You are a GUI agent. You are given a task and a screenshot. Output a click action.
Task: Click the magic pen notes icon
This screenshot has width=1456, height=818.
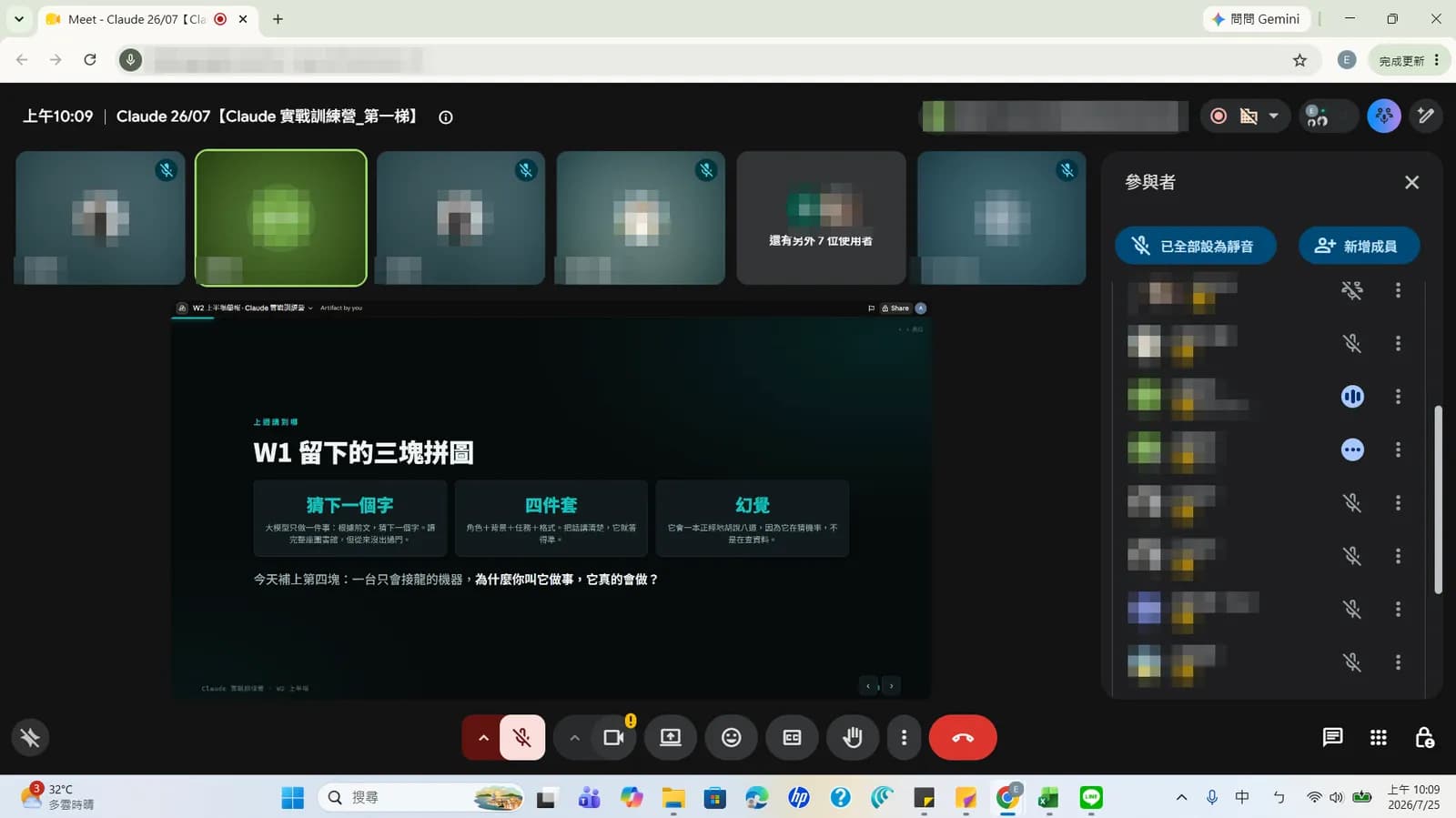coord(1426,116)
